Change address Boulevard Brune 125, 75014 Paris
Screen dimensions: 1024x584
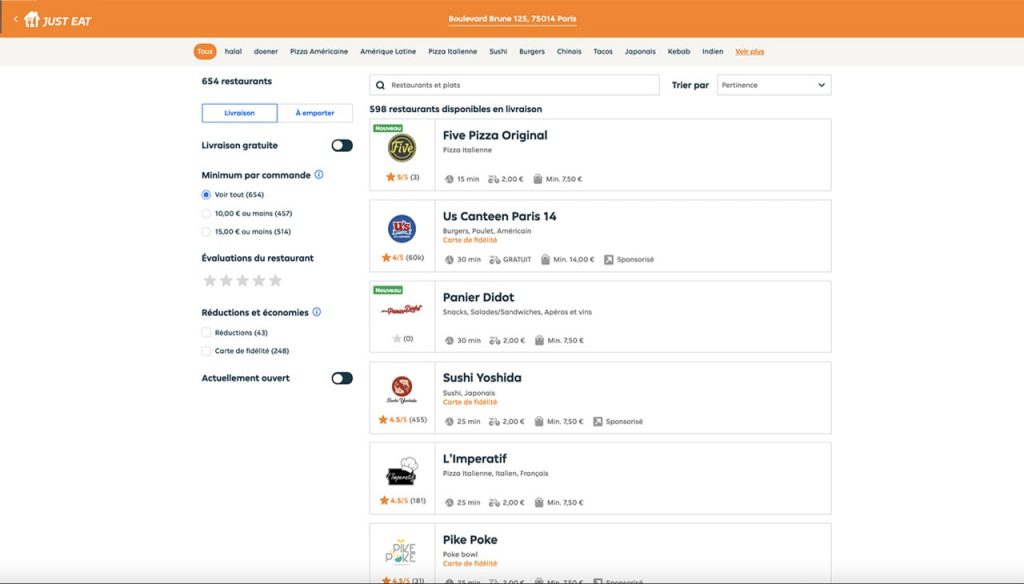pos(513,19)
